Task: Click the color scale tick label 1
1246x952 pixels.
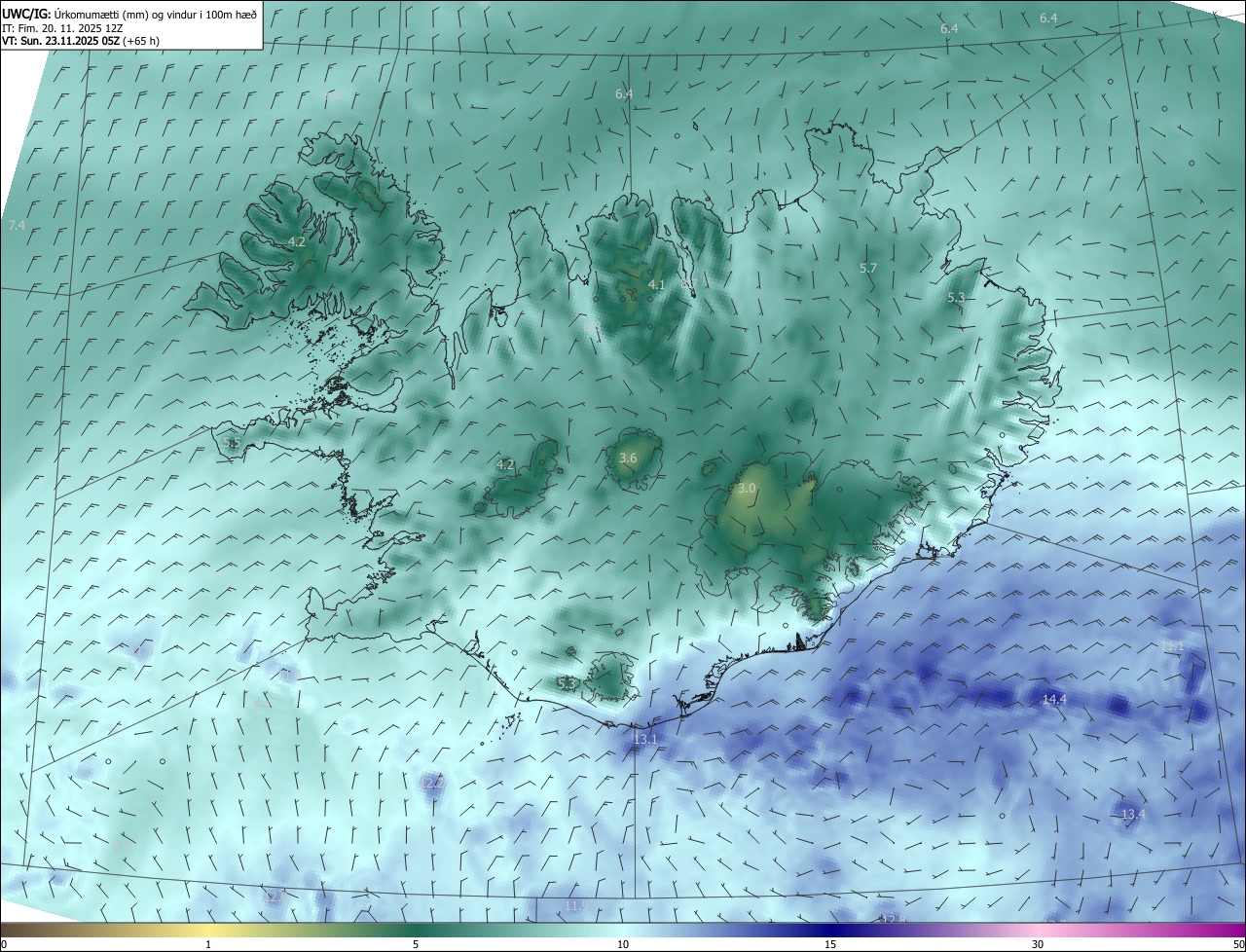Action: 208,944
